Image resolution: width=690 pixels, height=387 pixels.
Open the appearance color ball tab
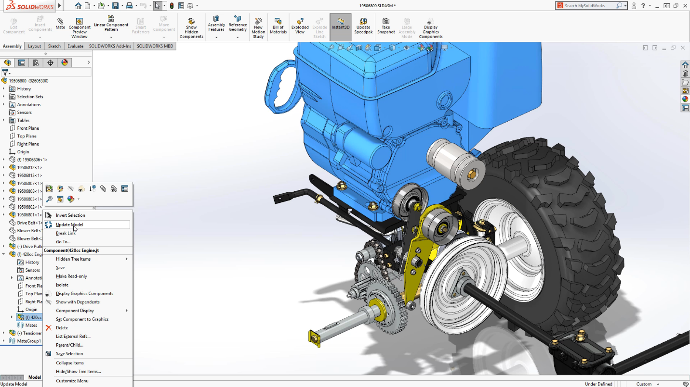coord(65,63)
